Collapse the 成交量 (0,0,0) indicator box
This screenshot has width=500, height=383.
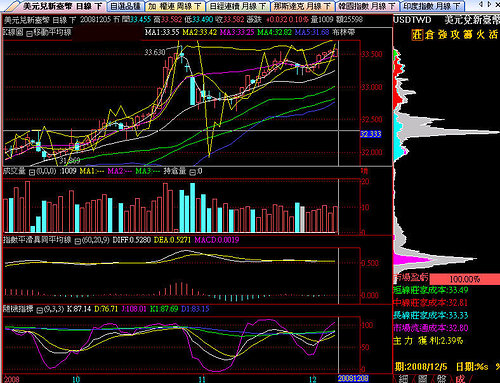[x=32, y=172]
